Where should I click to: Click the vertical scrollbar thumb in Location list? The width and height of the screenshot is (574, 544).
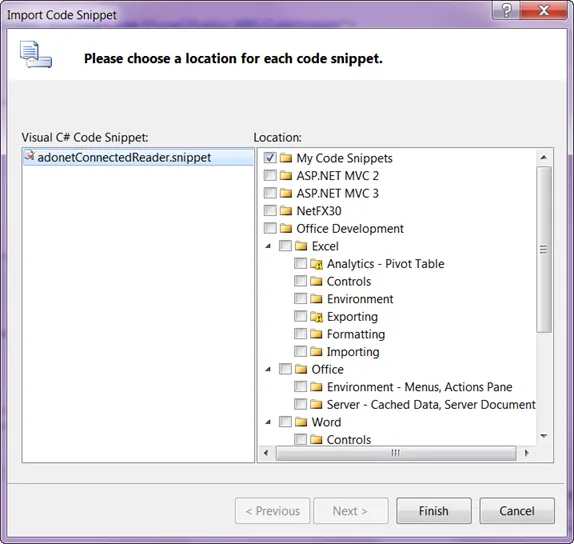pos(544,249)
